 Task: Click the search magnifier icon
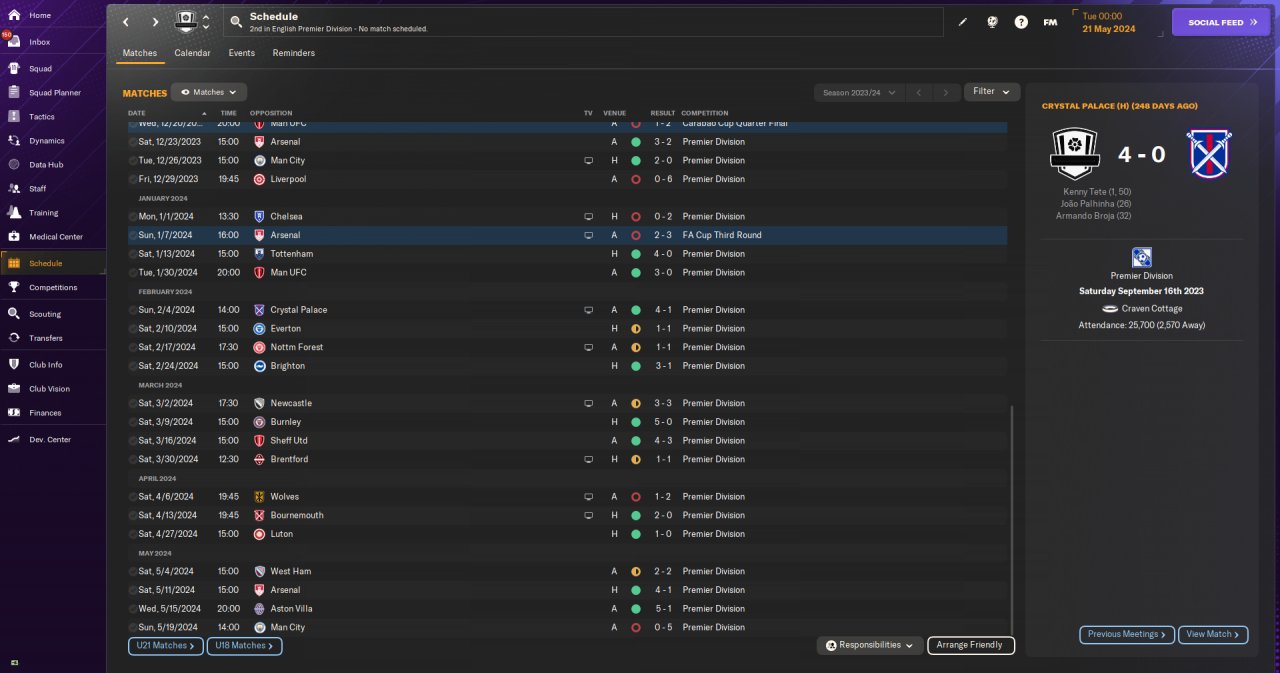(236, 21)
